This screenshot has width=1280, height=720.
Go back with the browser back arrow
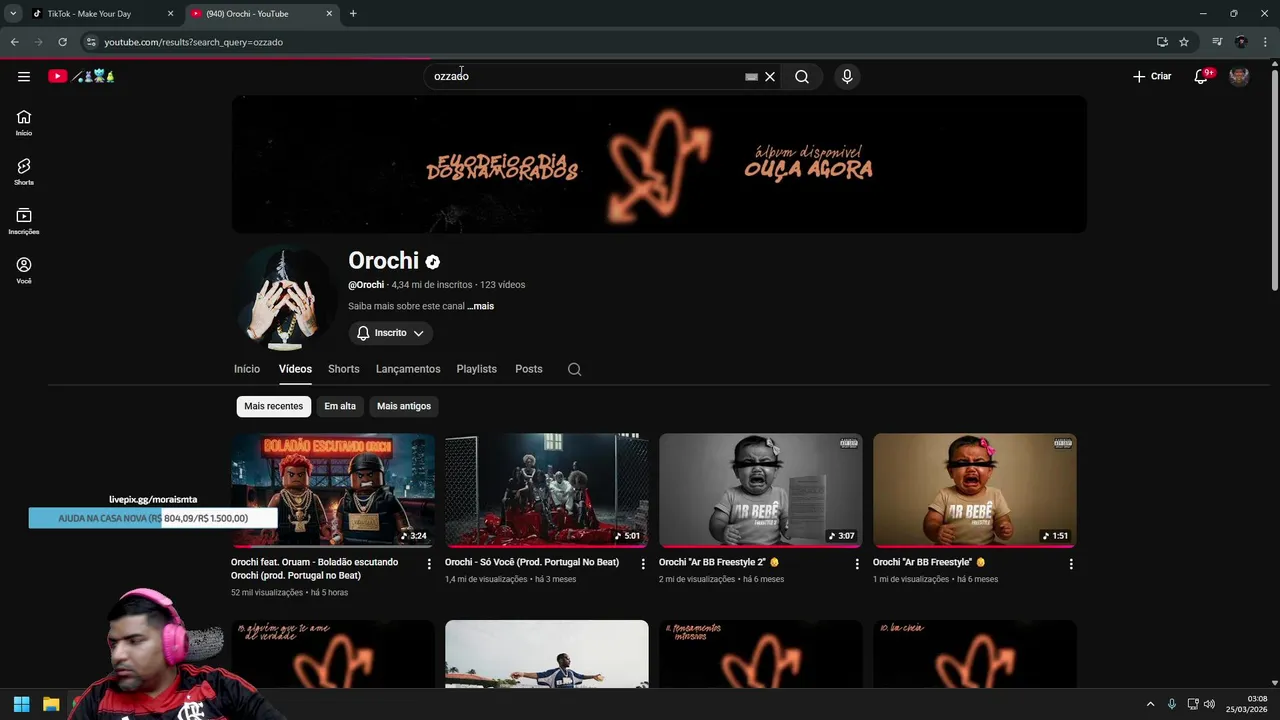14,42
